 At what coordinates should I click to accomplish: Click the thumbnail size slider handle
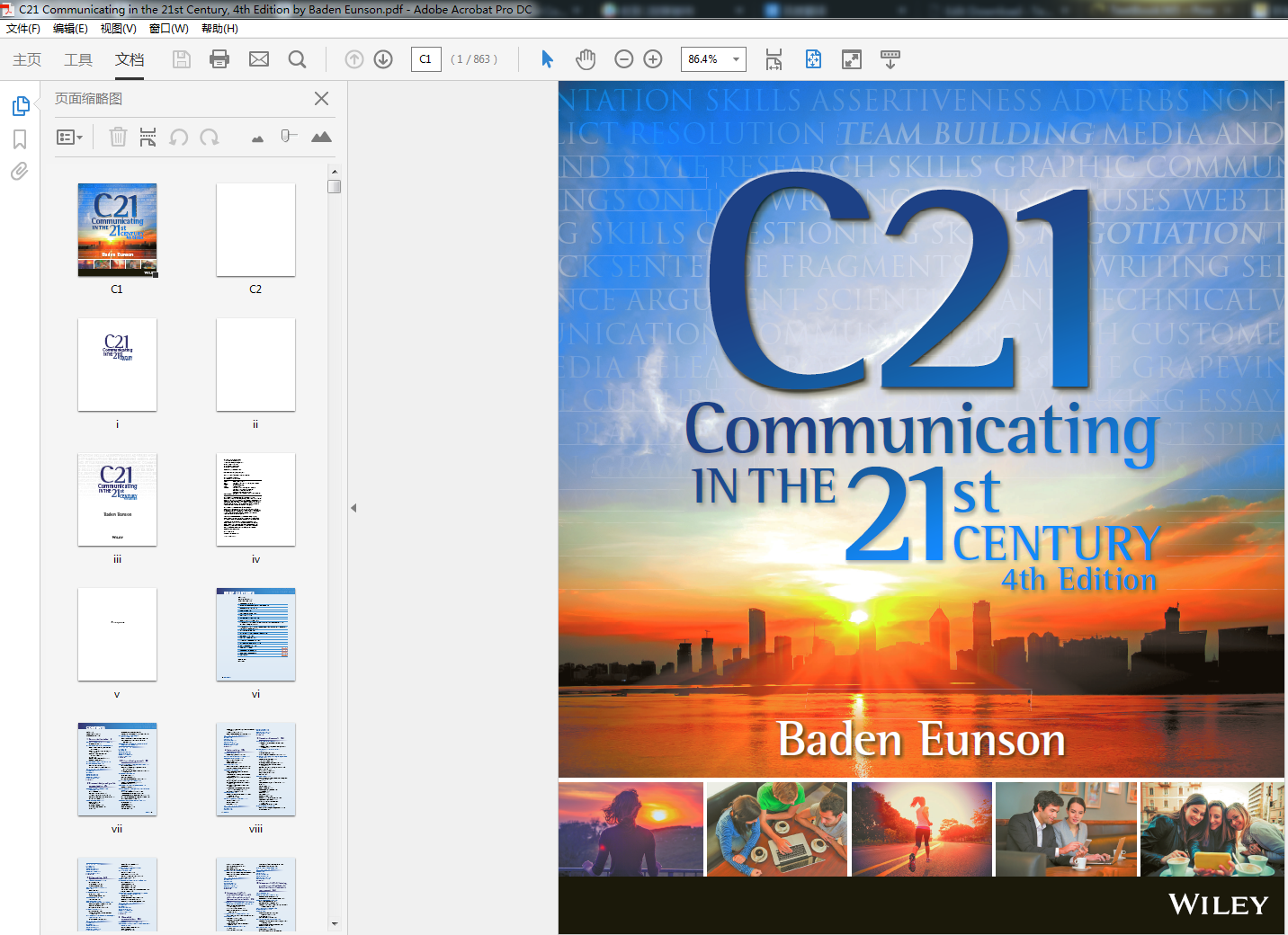point(288,136)
